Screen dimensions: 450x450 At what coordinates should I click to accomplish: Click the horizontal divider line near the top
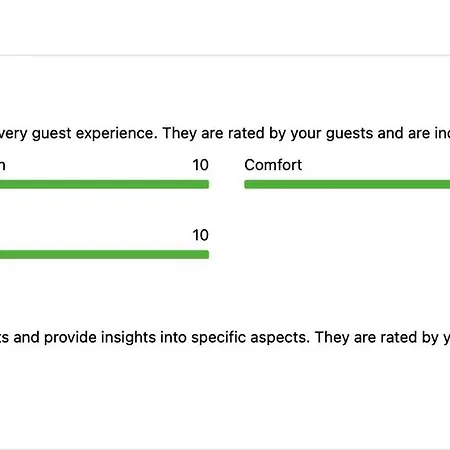click(x=225, y=55)
